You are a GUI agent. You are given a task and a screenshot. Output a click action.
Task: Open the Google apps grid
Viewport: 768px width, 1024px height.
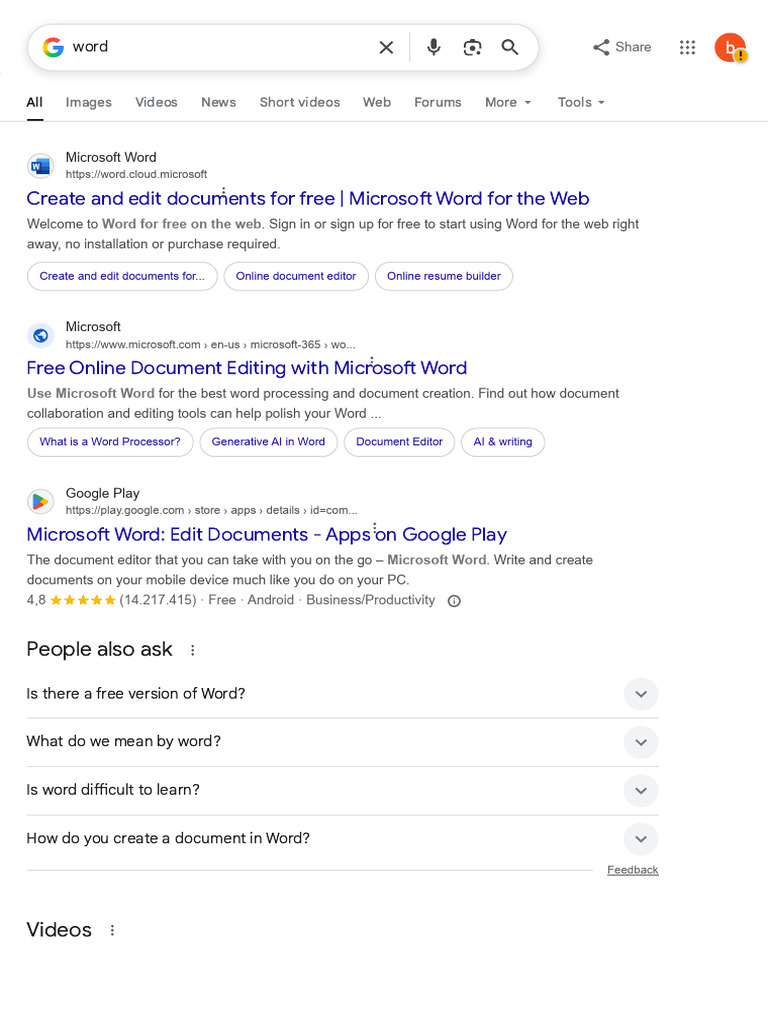point(687,47)
